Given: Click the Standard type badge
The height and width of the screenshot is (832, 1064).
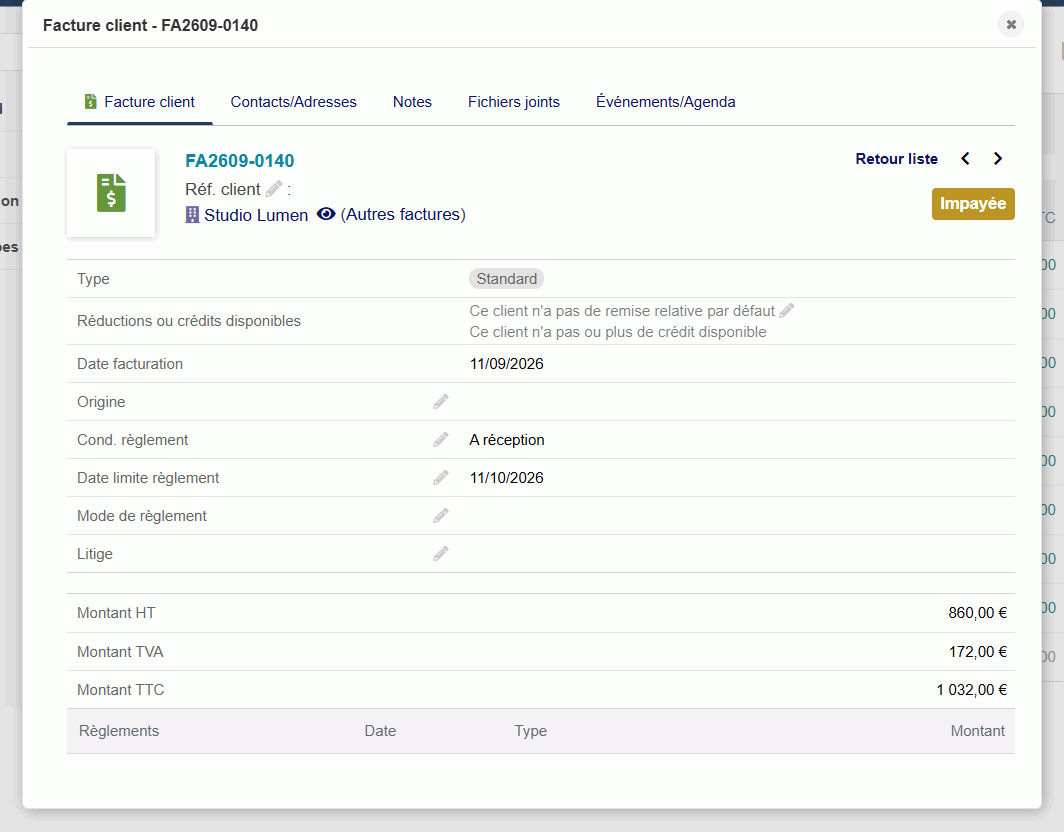Looking at the screenshot, I should tap(506, 279).
